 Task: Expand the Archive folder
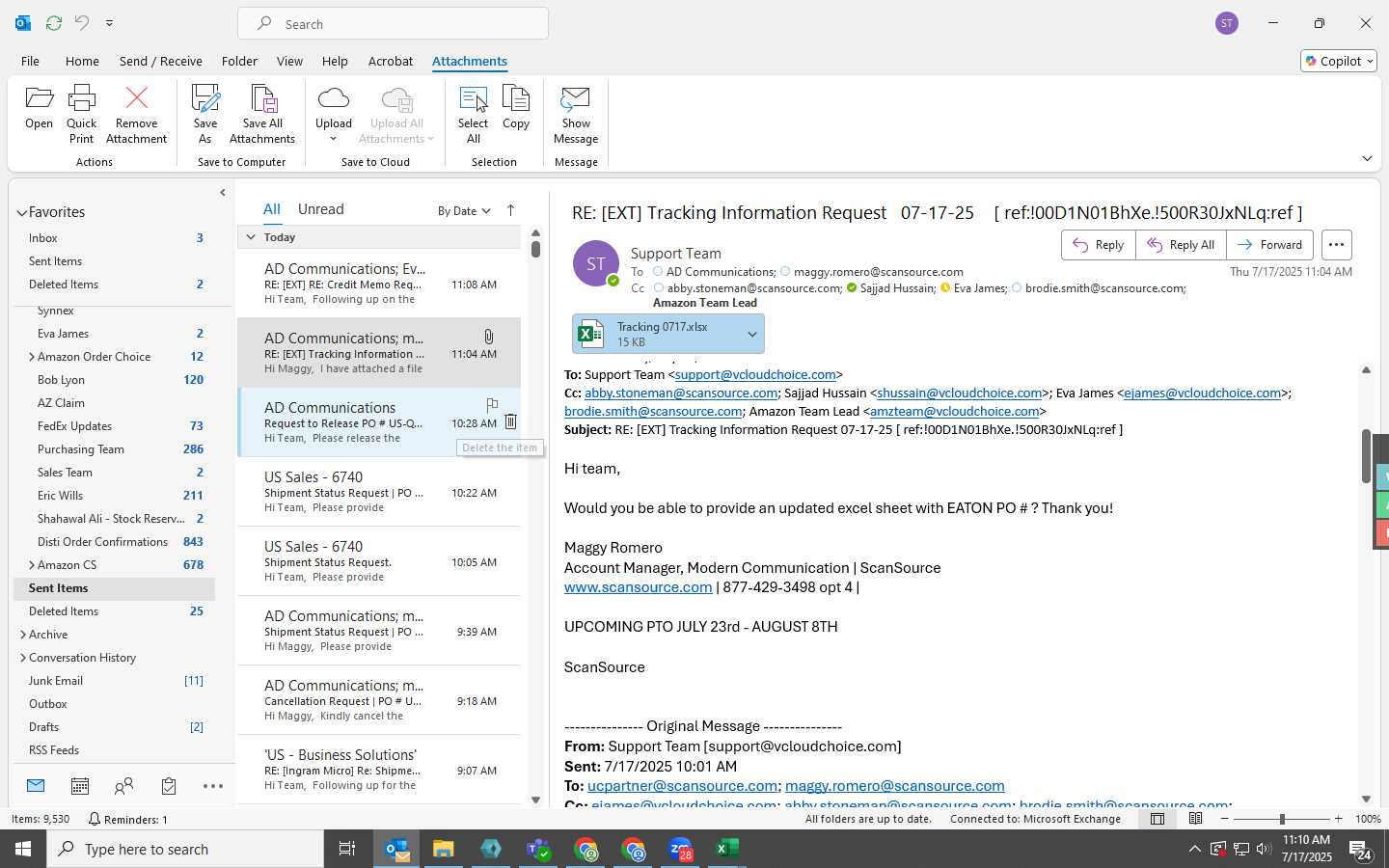[23, 635]
